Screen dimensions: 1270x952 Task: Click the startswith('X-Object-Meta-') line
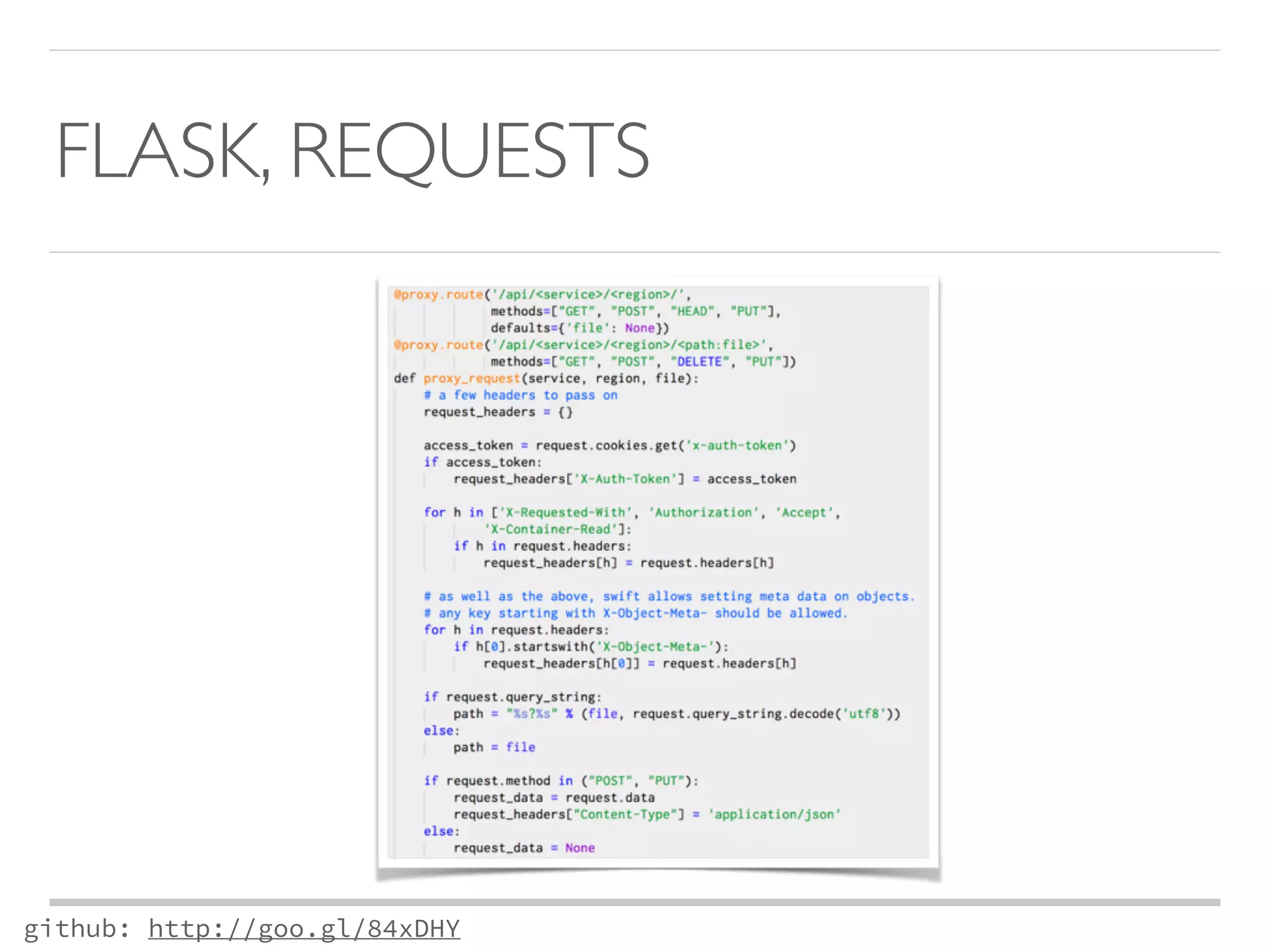[591, 646]
